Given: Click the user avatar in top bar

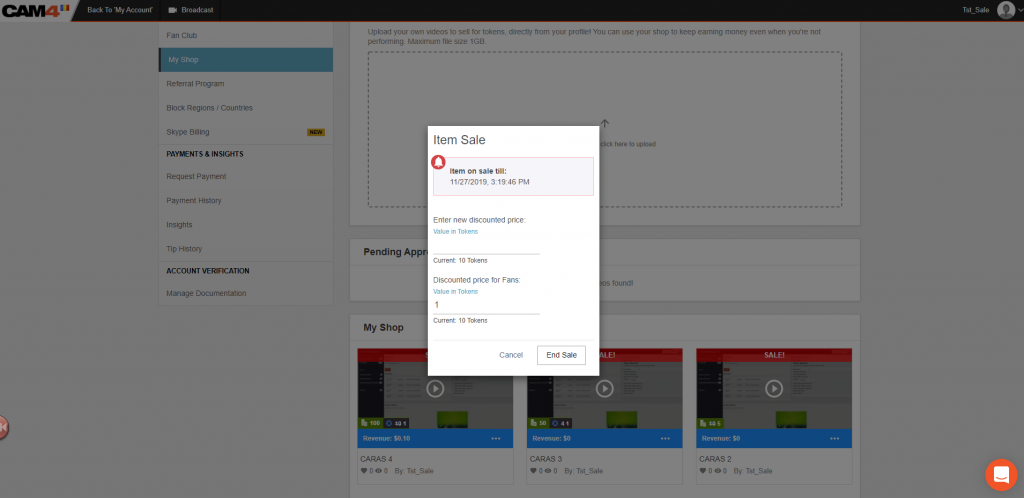Looking at the screenshot, I should coord(1005,10).
